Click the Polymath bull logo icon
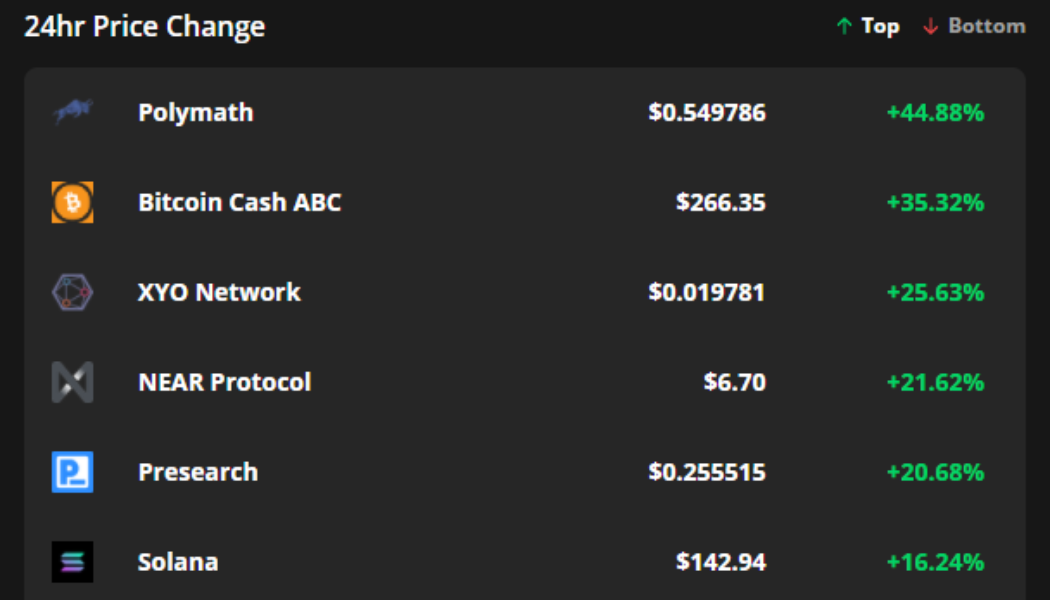The image size is (1050, 600). (x=72, y=112)
